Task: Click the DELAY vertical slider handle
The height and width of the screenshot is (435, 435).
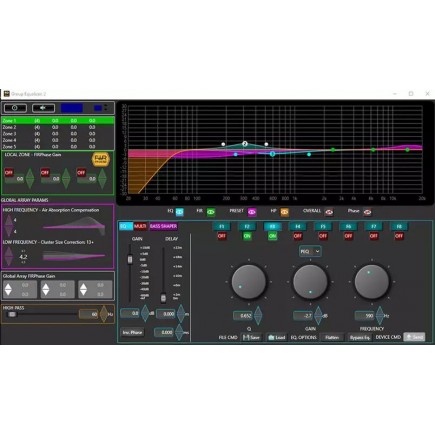Action: pos(163,297)
